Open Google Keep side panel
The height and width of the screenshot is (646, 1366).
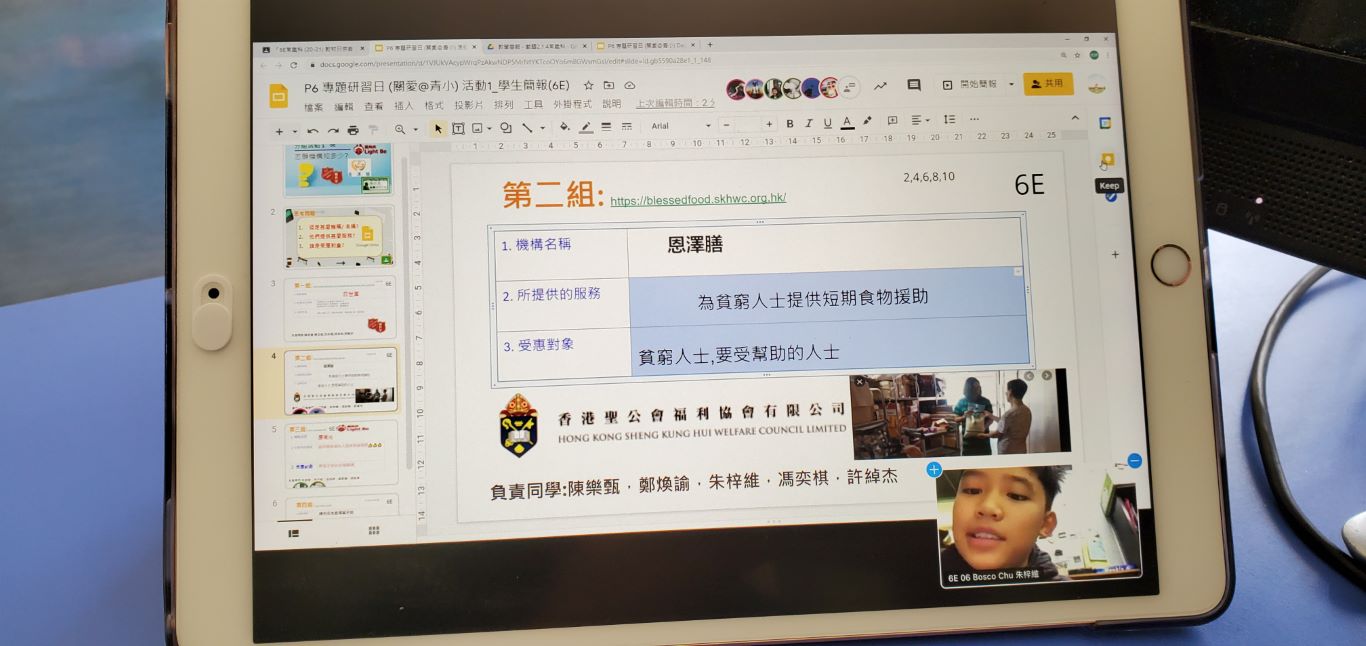tap(1107, 160)
